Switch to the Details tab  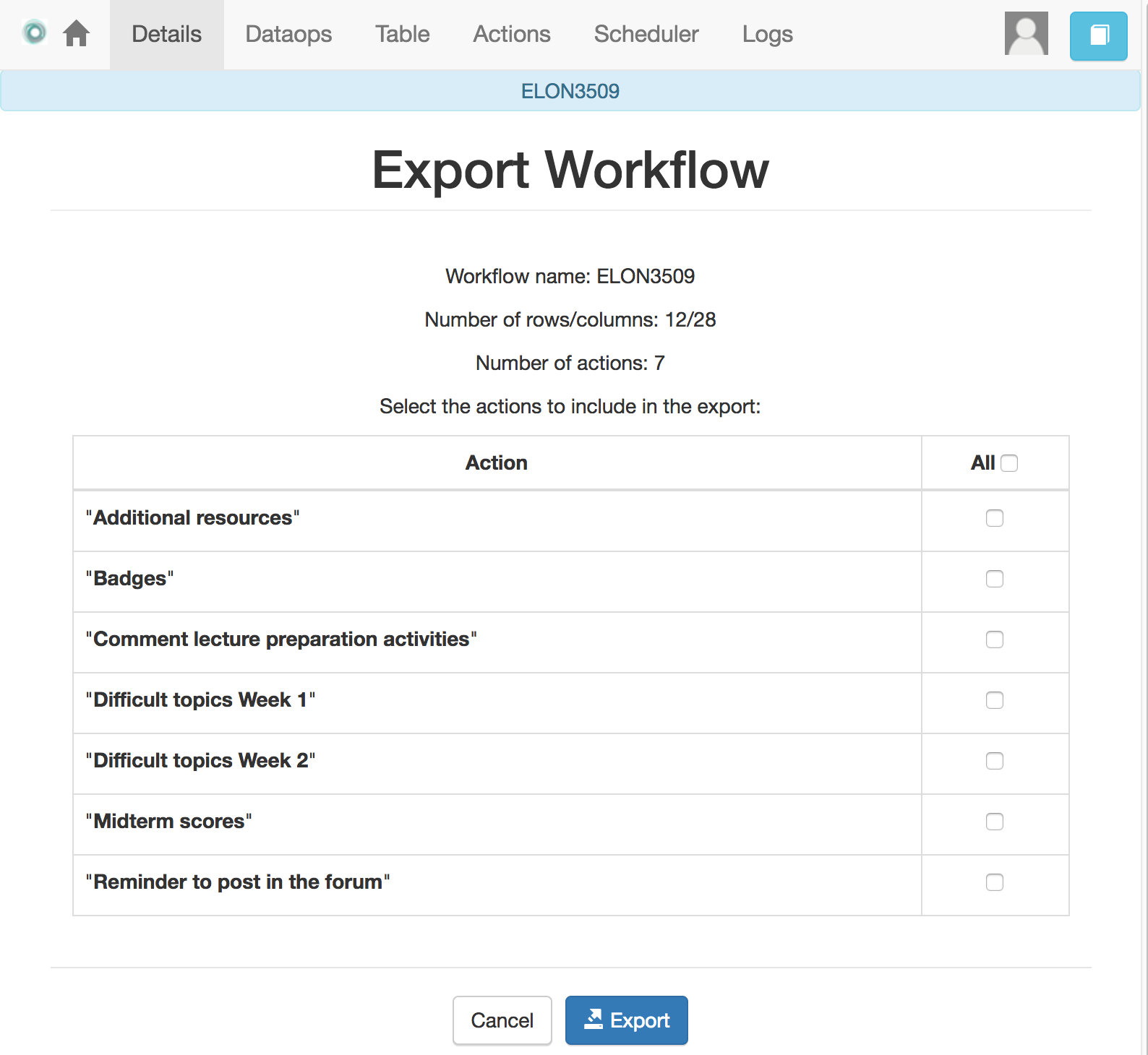[166, 34]
